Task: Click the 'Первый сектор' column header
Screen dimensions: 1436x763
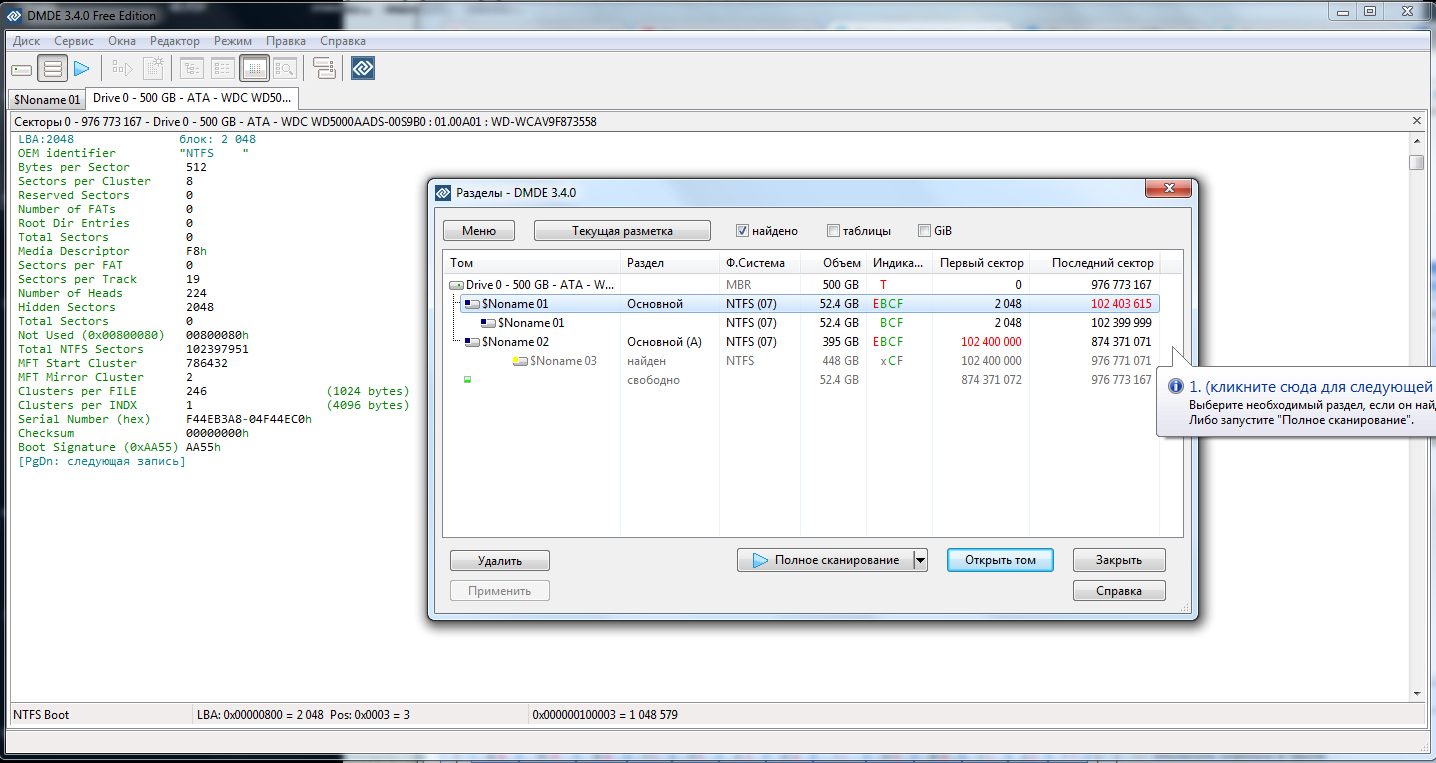Action: [x=981, y=263]
